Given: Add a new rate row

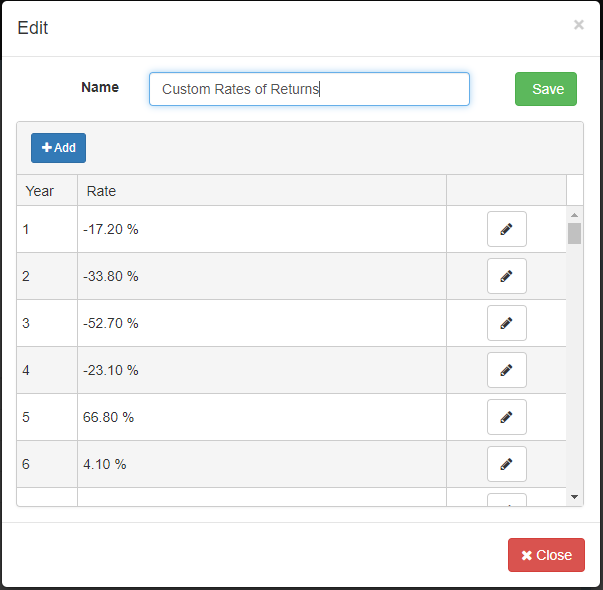Looking at the screenshot, I should click(58, 148).
